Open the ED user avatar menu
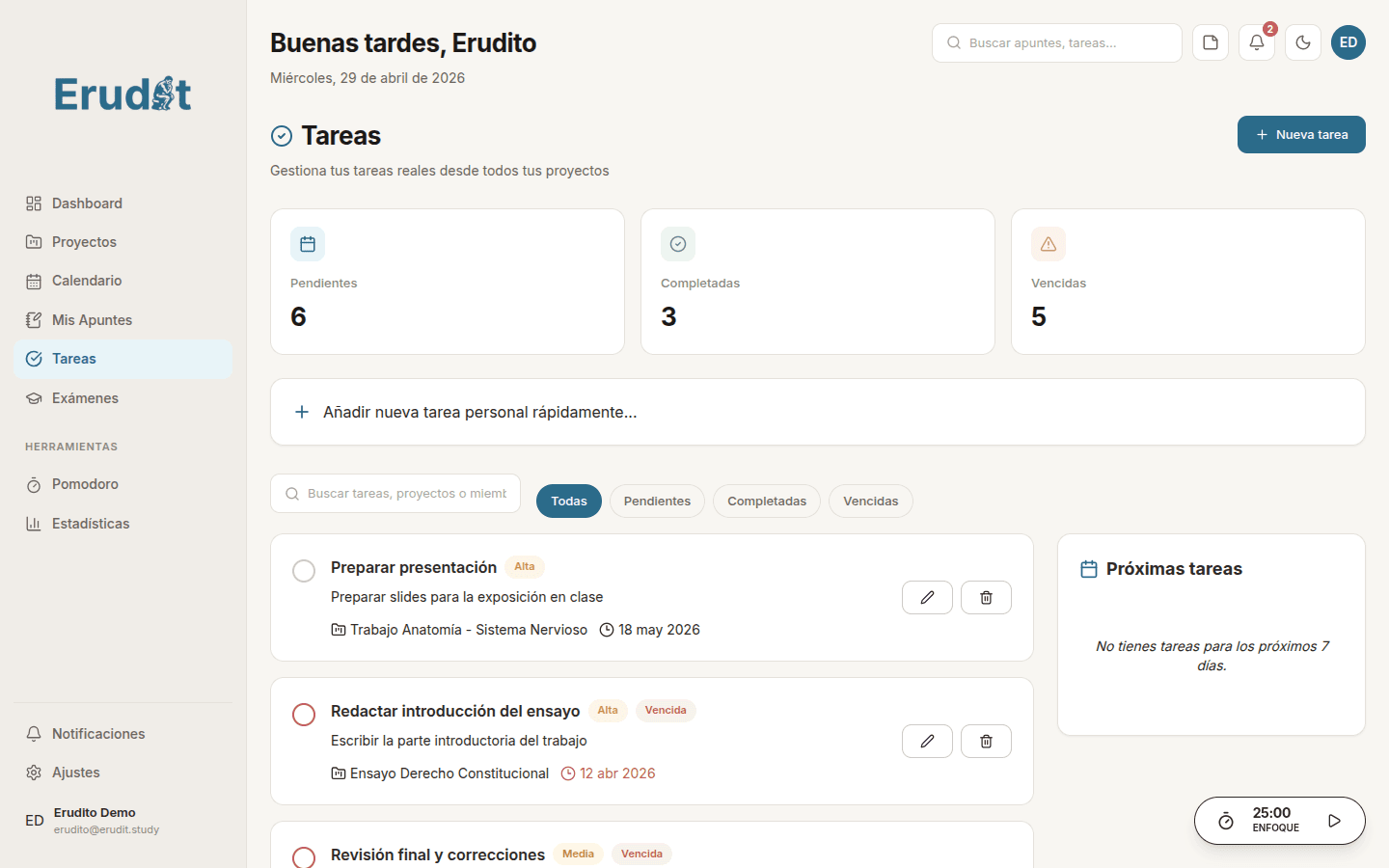The width and height of the screenshot is (1389, 868). tap(1348, 42)
